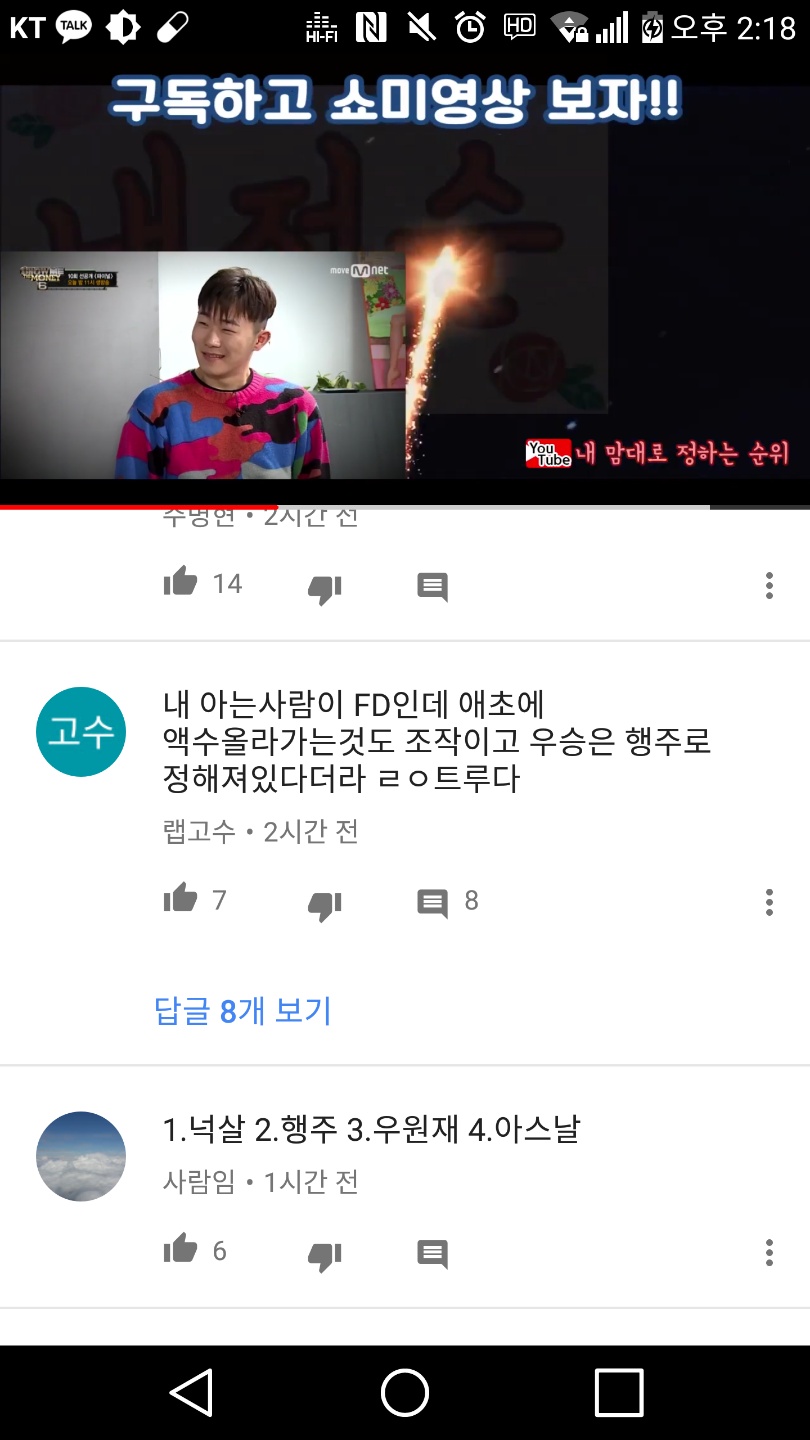Open options menu for the 14-likes comment
Viewport: 810px width, 1440px height.
point(769,585)
